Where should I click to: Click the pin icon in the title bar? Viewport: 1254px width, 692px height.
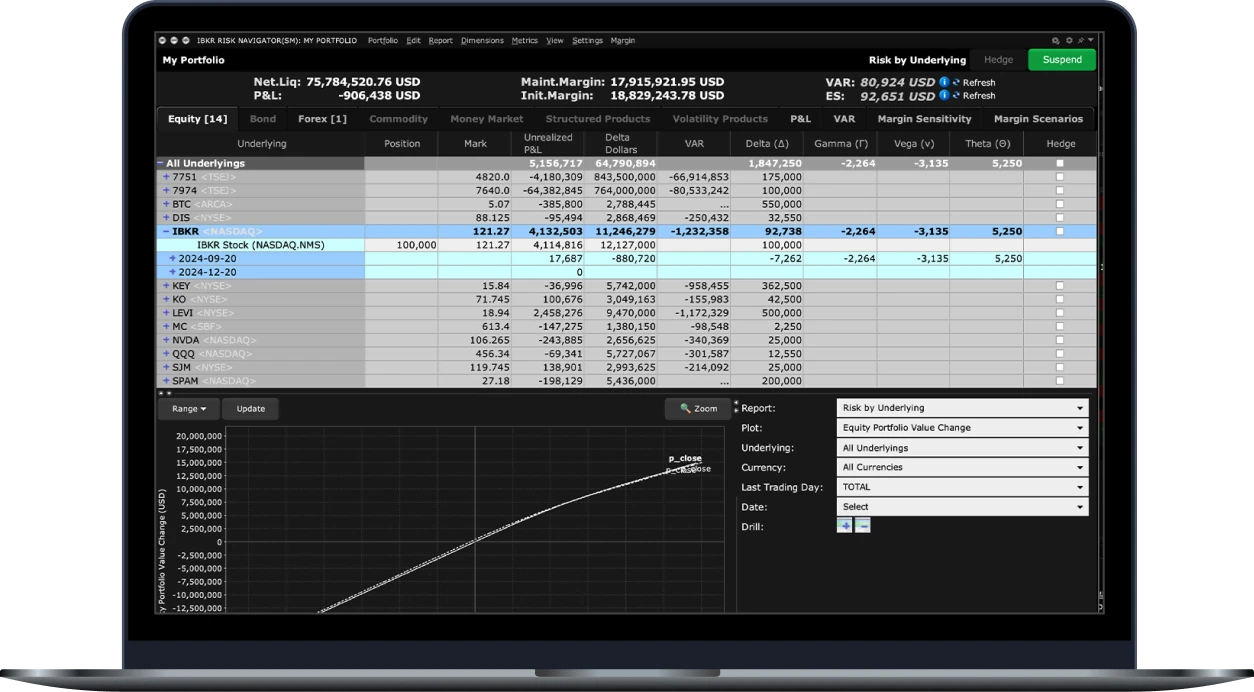tap(1080, 41)
